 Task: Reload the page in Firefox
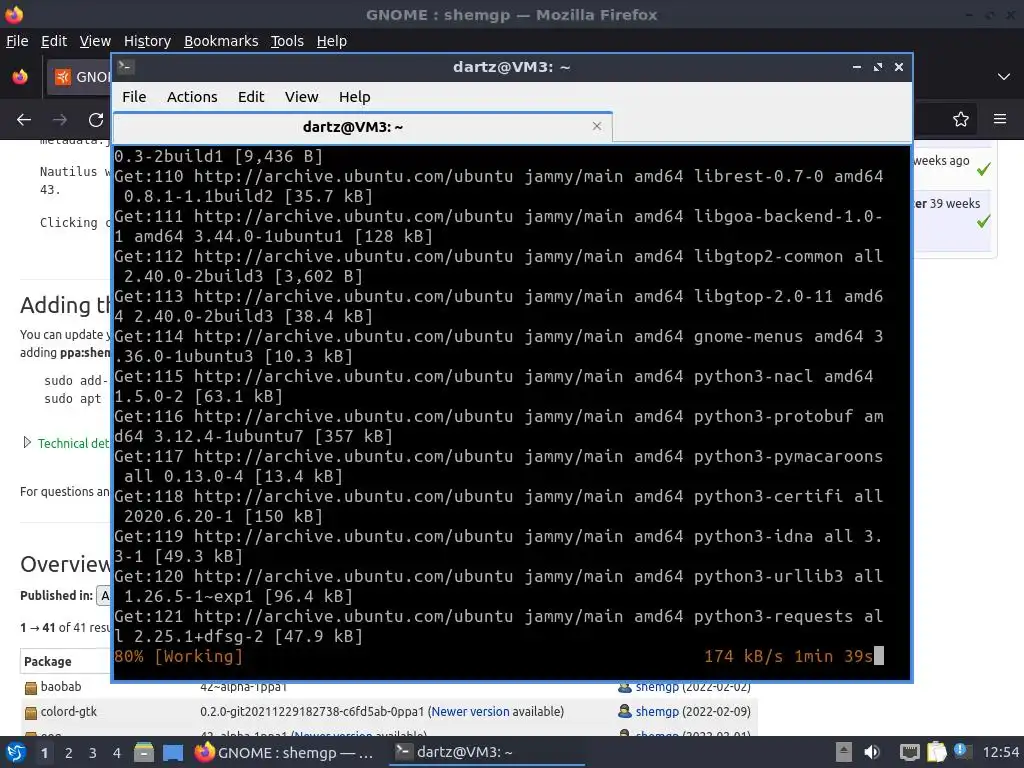(x=96, y=120)
